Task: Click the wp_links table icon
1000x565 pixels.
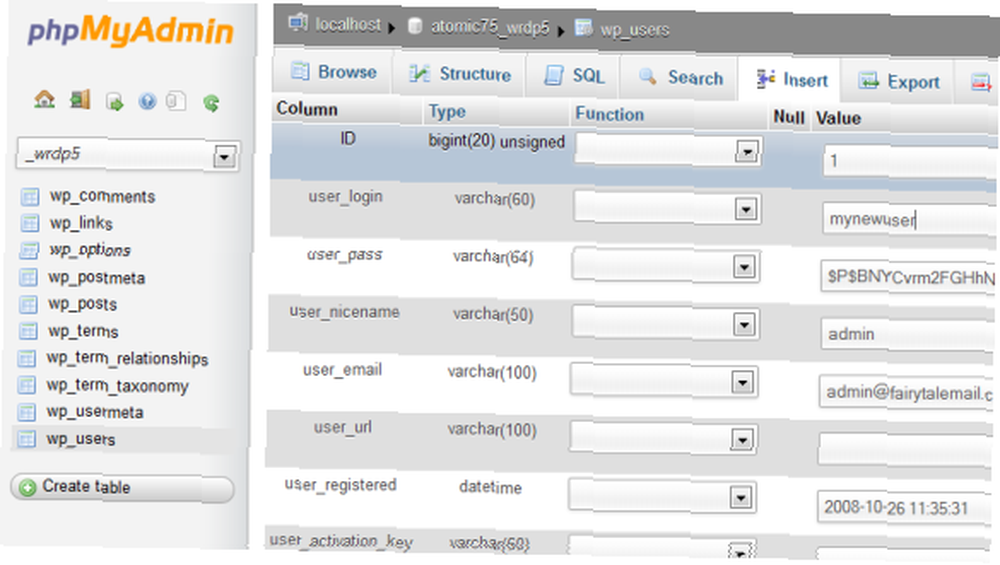Action: pyautogui.click(x=29, y=223)
